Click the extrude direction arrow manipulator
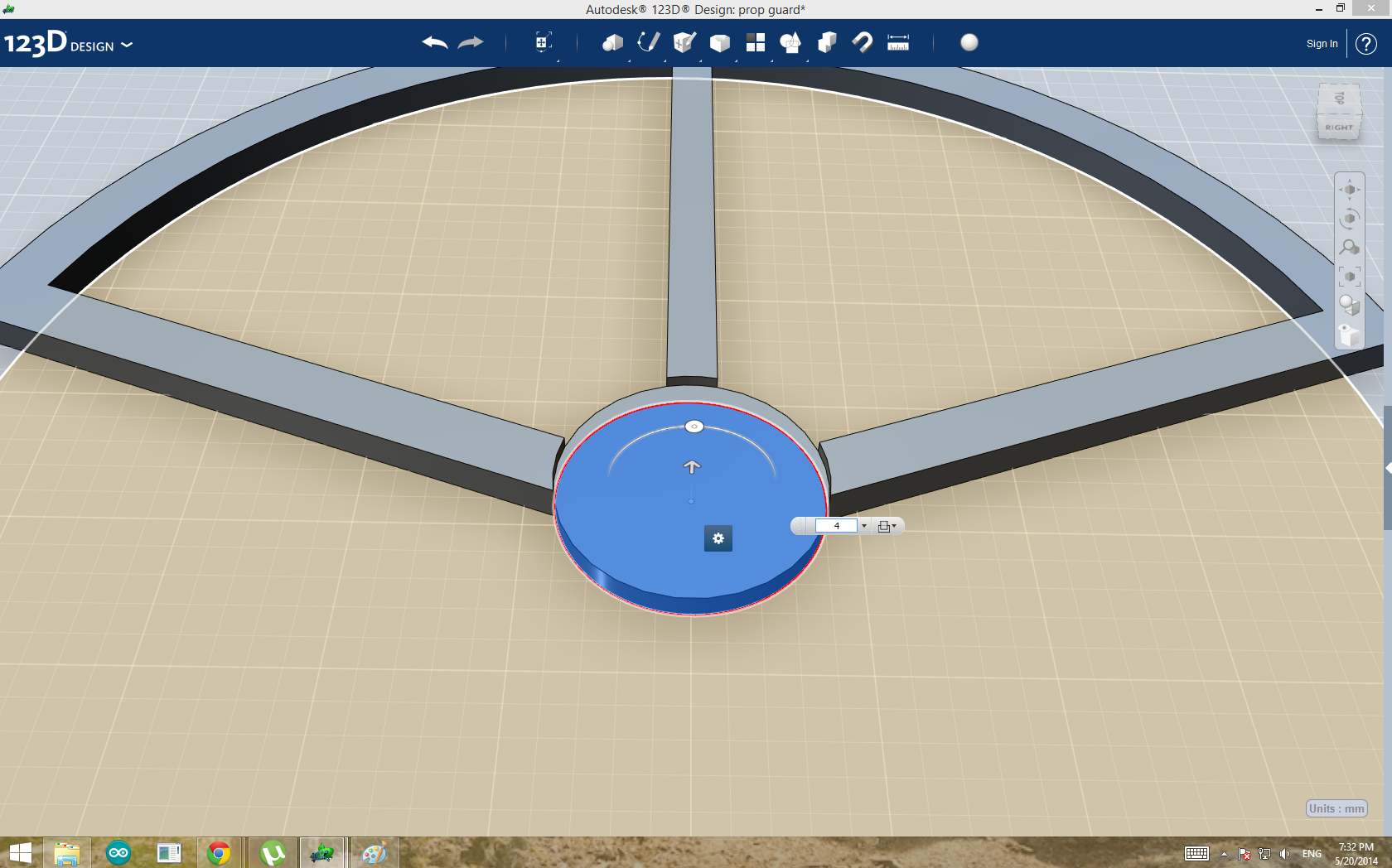The width and height of the screenshot is (1392, 868). (x=692, y=467)
